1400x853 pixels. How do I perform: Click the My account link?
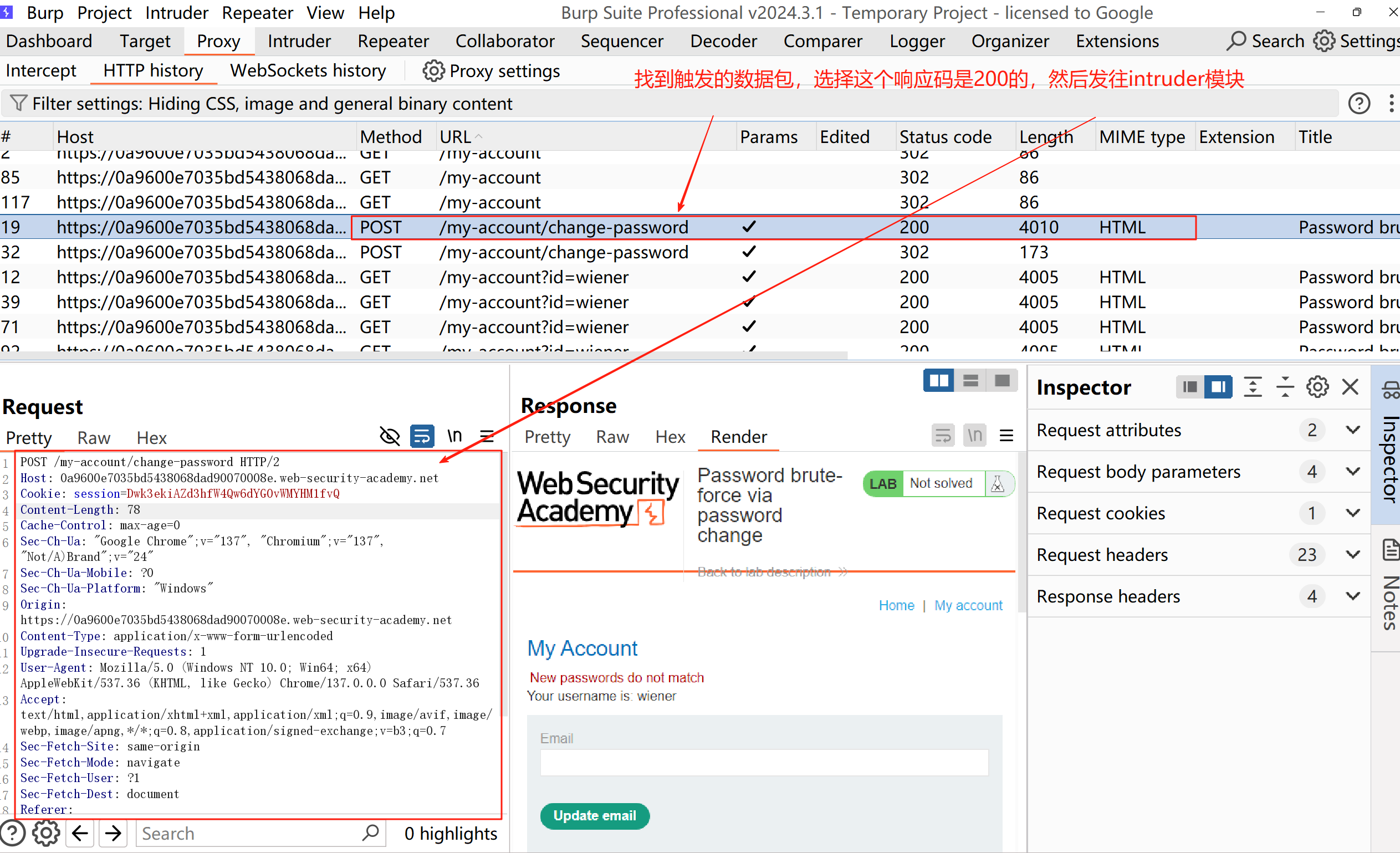[968, 605]
